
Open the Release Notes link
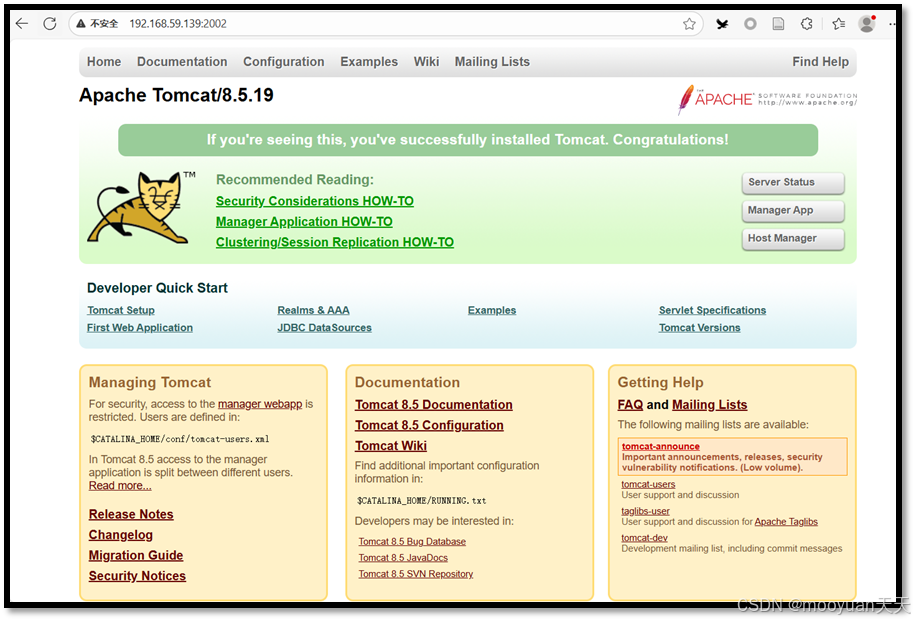[x=131, y=515]
